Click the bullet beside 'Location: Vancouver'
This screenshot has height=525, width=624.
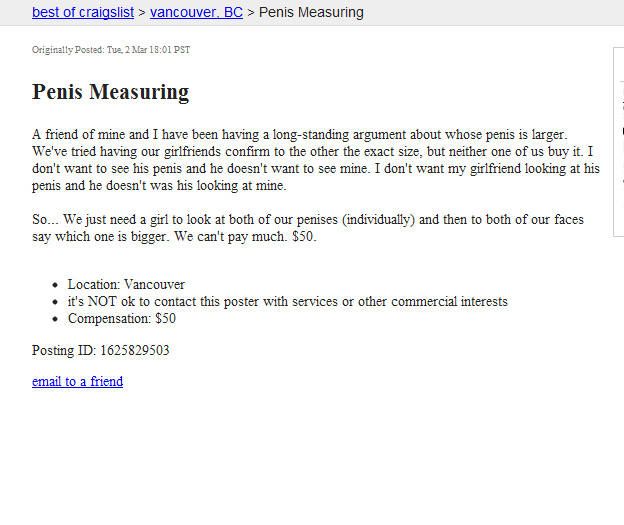(x=55, y=285)
